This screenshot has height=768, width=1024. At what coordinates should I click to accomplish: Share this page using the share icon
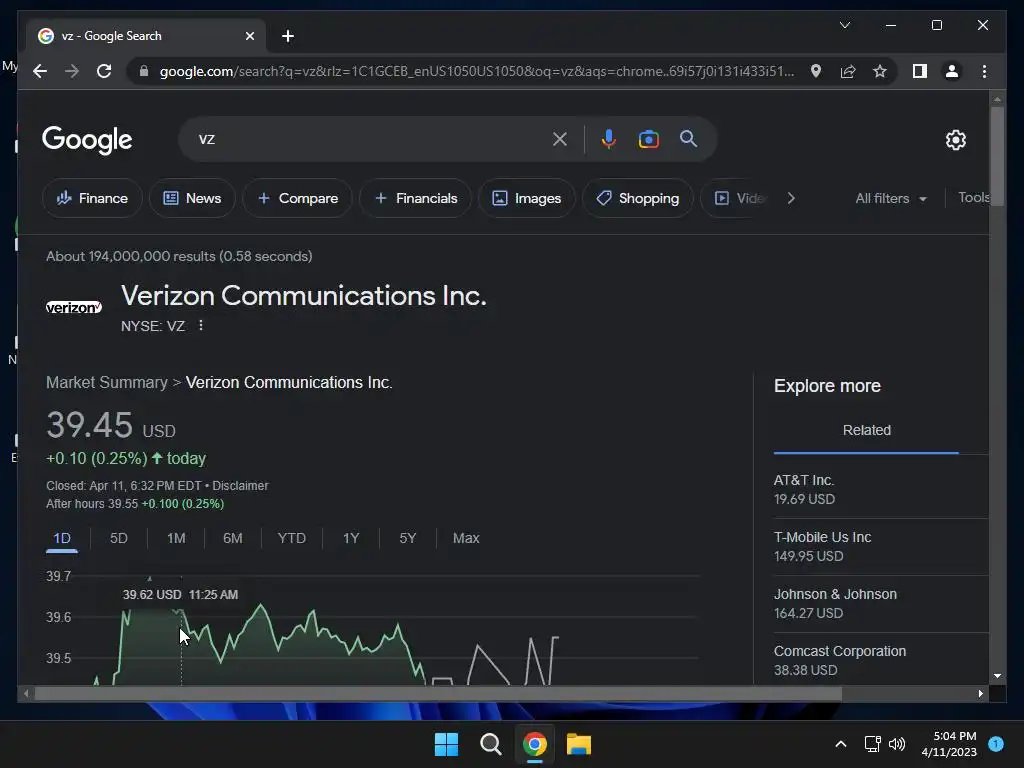pyautogui.click(x=848, y=71)
